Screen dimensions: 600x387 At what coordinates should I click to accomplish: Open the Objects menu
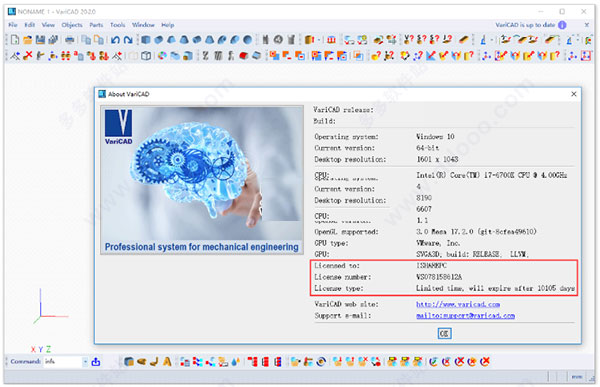(72, 25)
